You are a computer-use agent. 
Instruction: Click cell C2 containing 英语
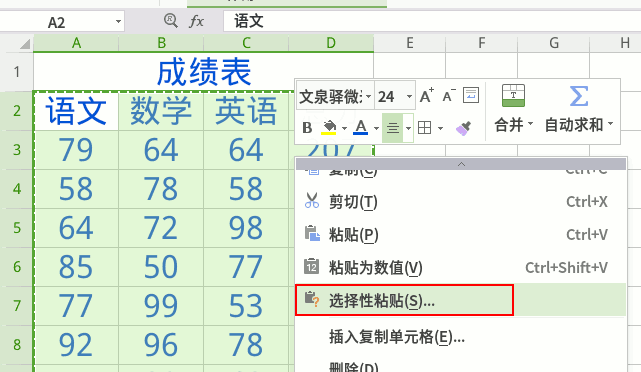[246, 111]
